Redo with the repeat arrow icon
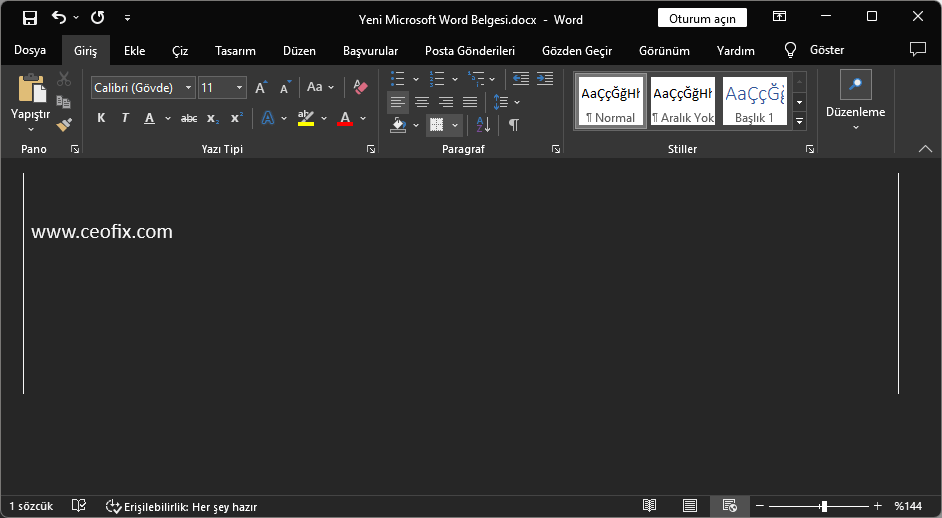Viewport: 942px width, 518px height. (97, 18)
